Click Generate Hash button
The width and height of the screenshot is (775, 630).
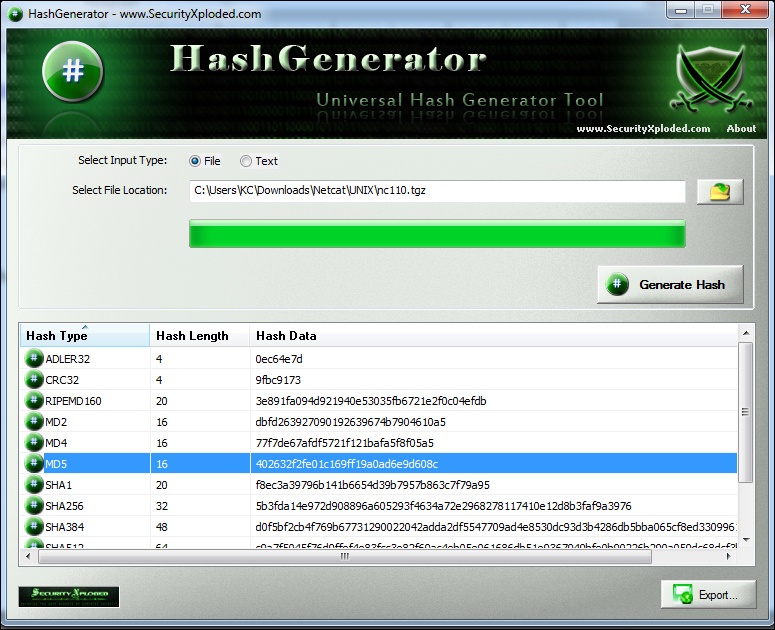[670, 285]
